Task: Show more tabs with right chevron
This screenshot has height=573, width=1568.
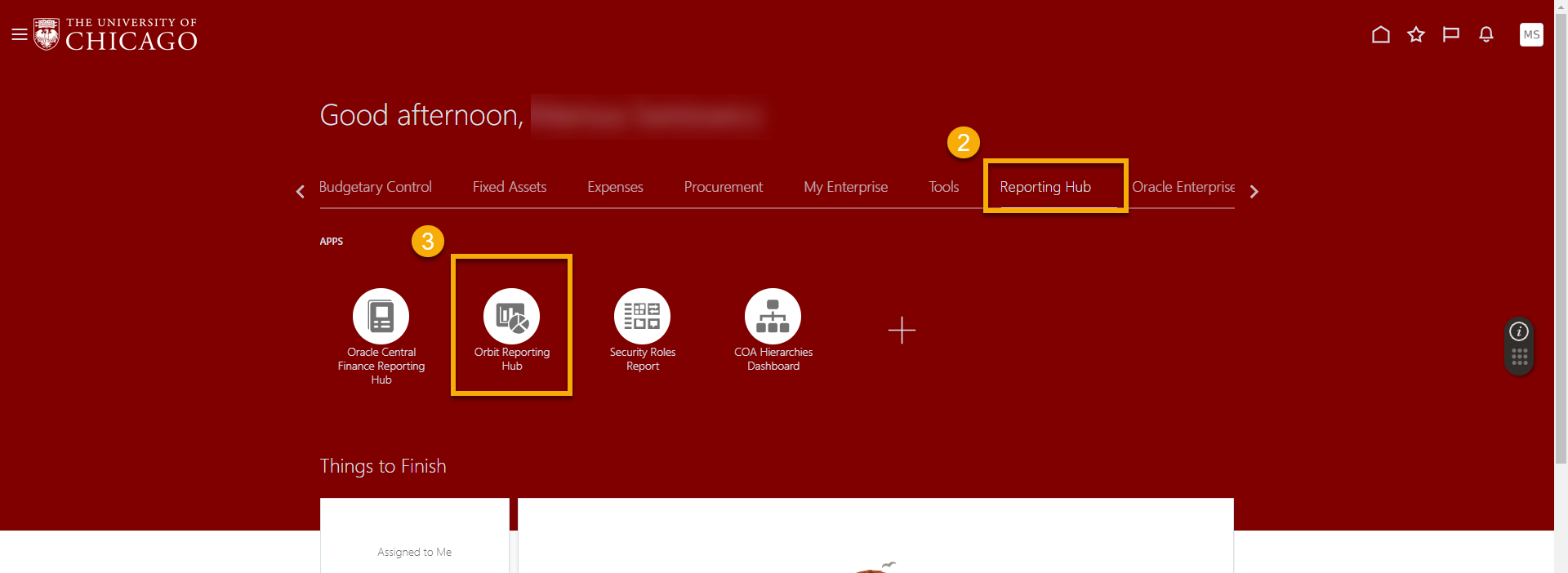Action: pos(1254,191)
